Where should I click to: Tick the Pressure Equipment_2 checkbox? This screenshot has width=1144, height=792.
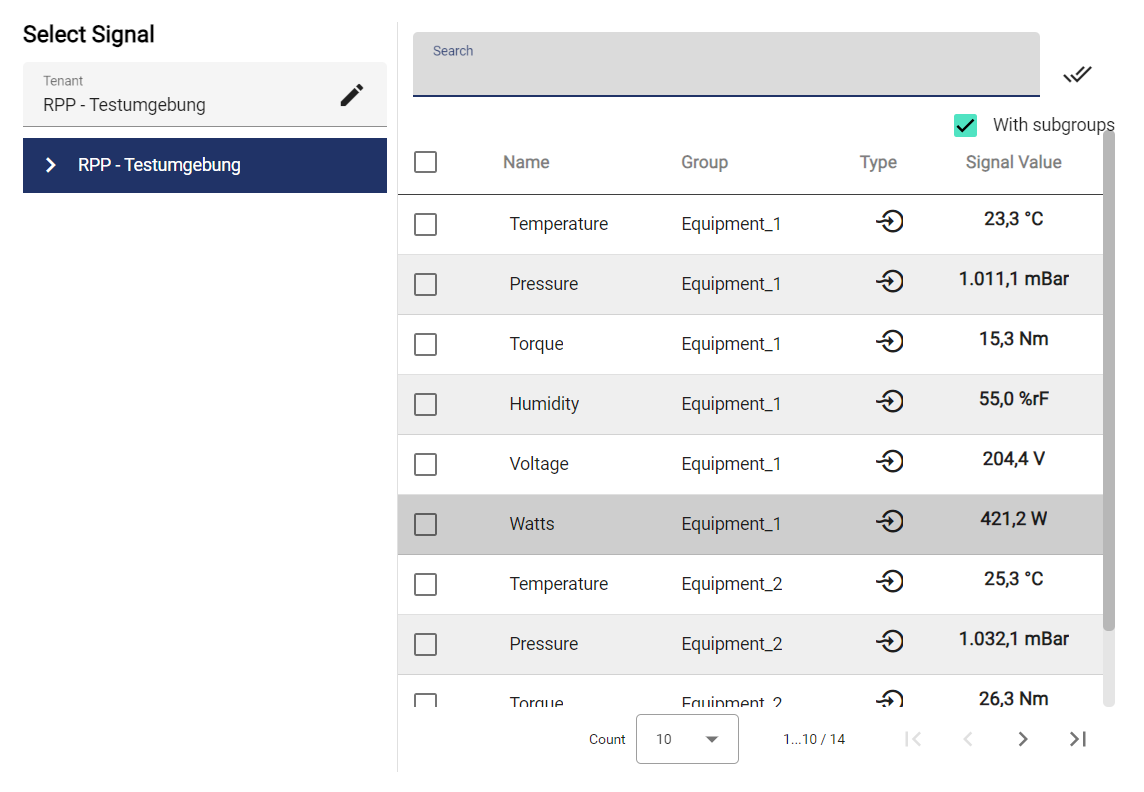click(x=425, y=645)
